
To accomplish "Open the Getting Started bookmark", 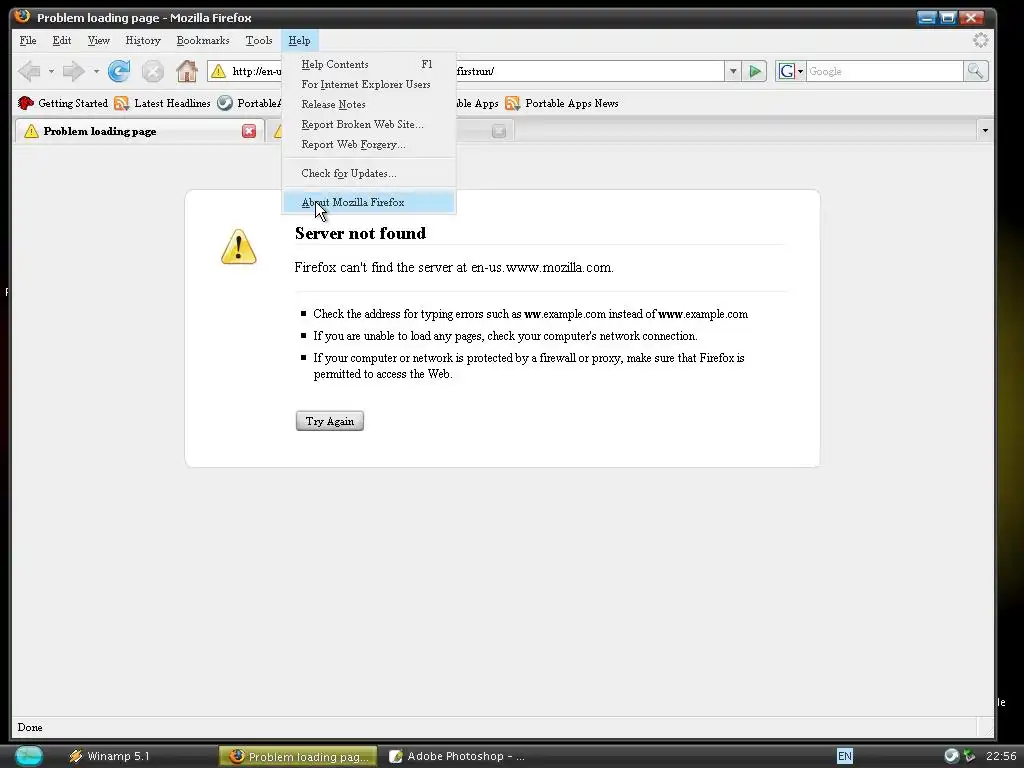I will click(63, 103).
